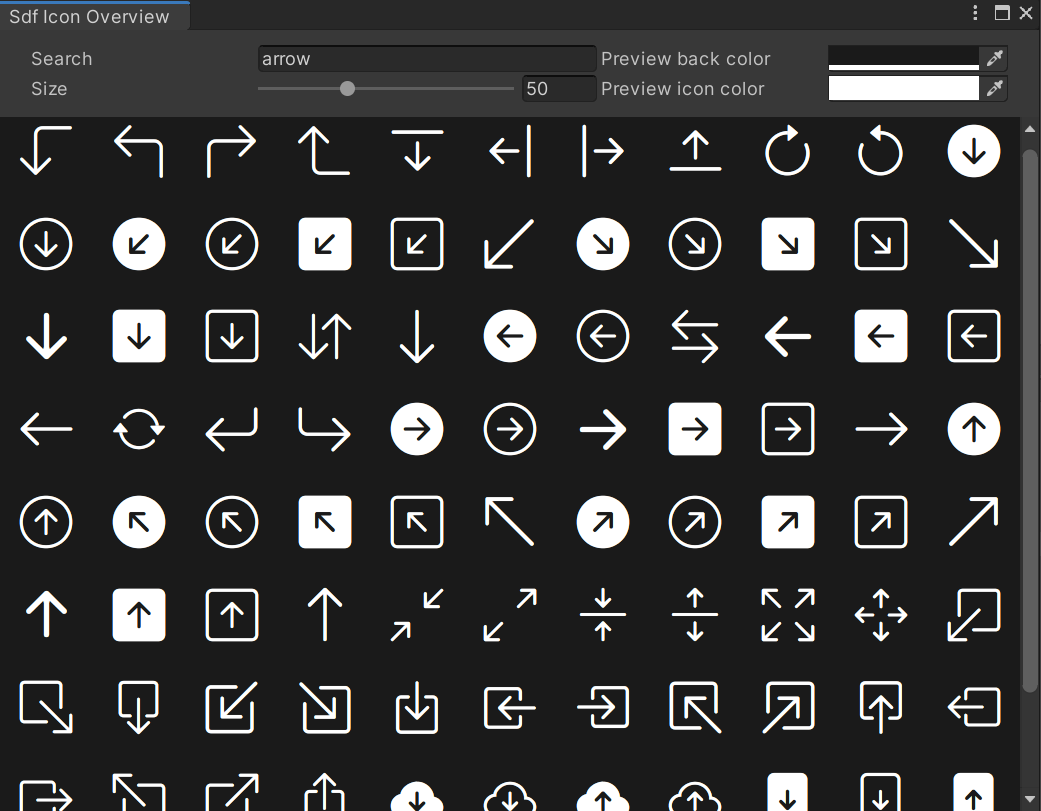Viewport: 1041px width, 811px height.
Task: Click the scrollbar up arrow
Action: point(1030,129)
